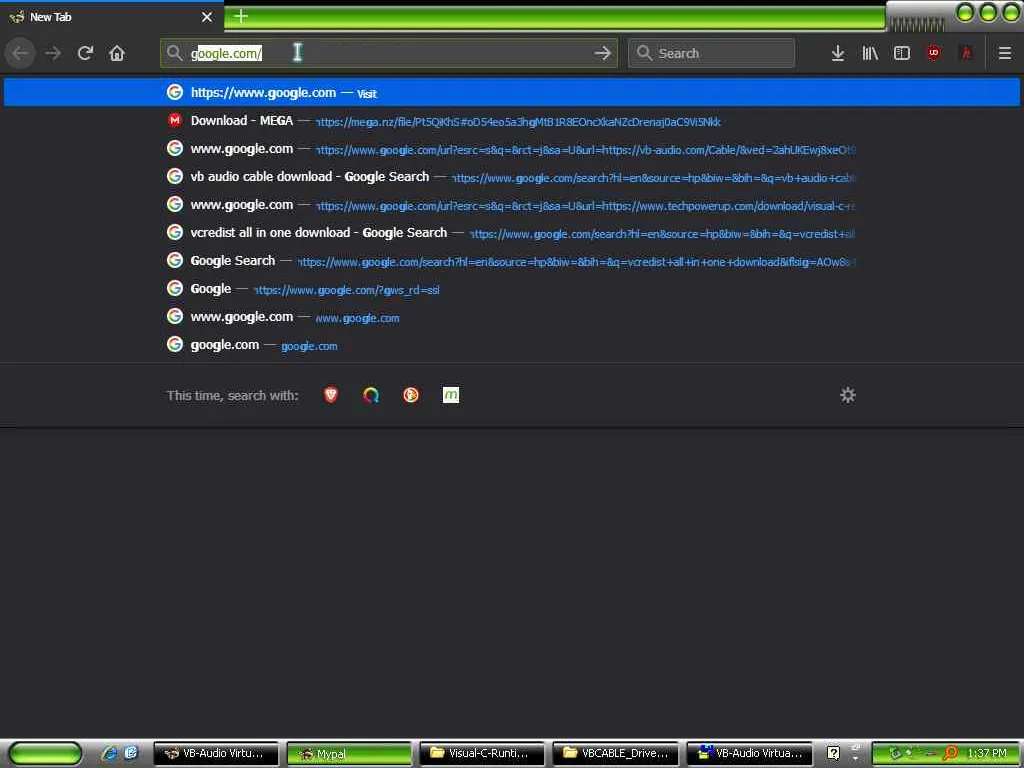Viewport: 1024px width, 768px height.
Task: Open the vb-audio.com Cable redirect suggestion
Action: point(512,149)
